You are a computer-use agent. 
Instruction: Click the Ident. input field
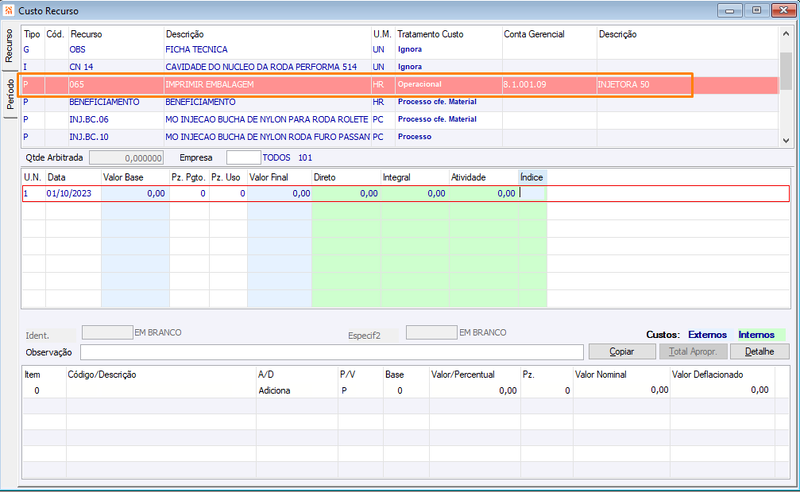(x=107, y=333)
